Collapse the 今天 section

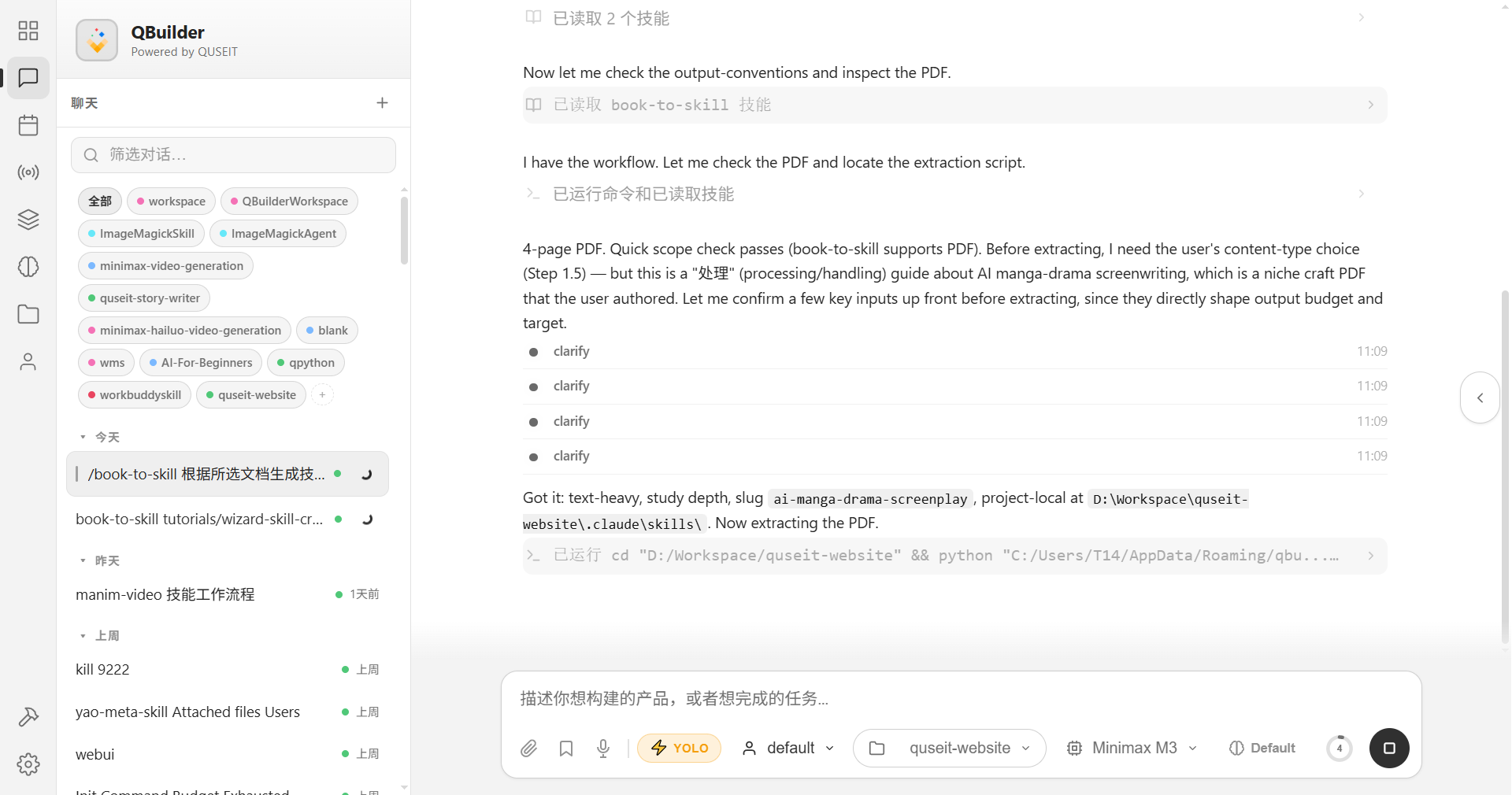click(100, 438)
